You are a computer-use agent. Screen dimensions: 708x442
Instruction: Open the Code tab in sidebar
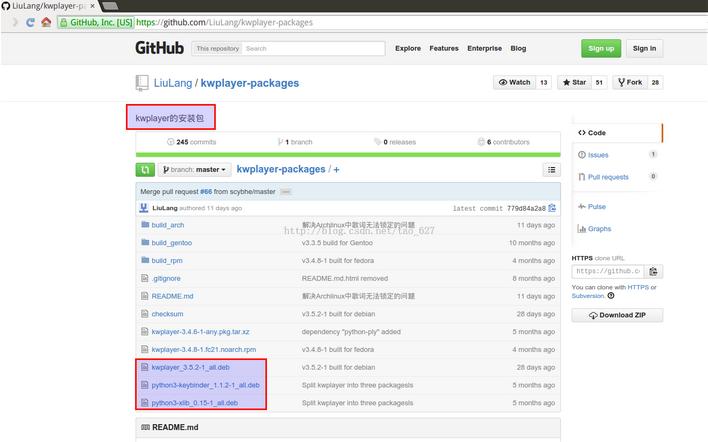617,133
